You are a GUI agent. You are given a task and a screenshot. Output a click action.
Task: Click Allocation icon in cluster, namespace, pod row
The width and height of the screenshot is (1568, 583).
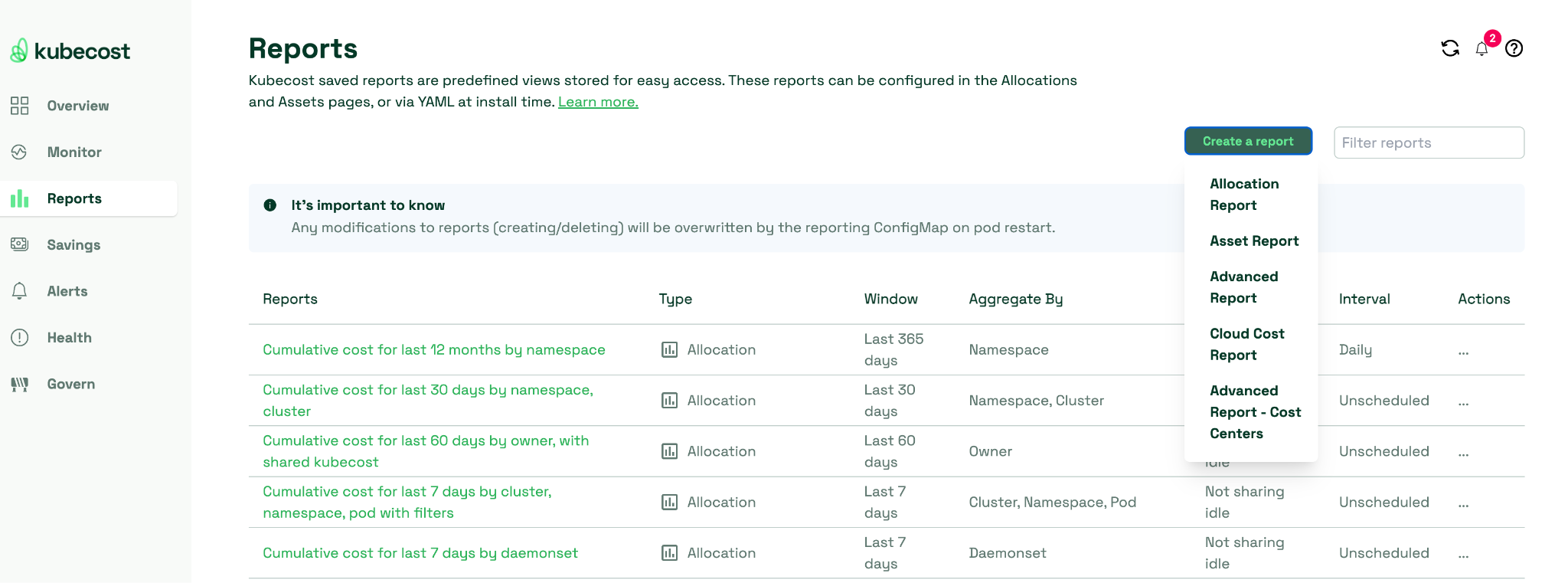click(669, 503)
